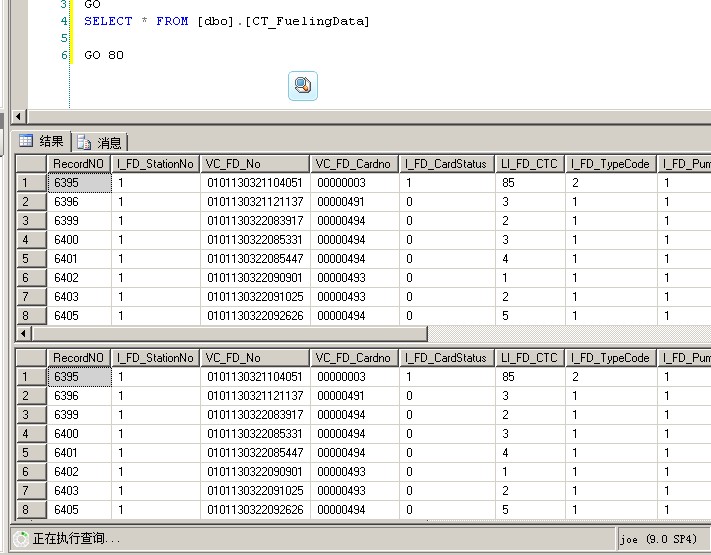The width and height of the screenshot is (711, 555).
Task: Click the 结果 tab grid icon
Action: 26,141
